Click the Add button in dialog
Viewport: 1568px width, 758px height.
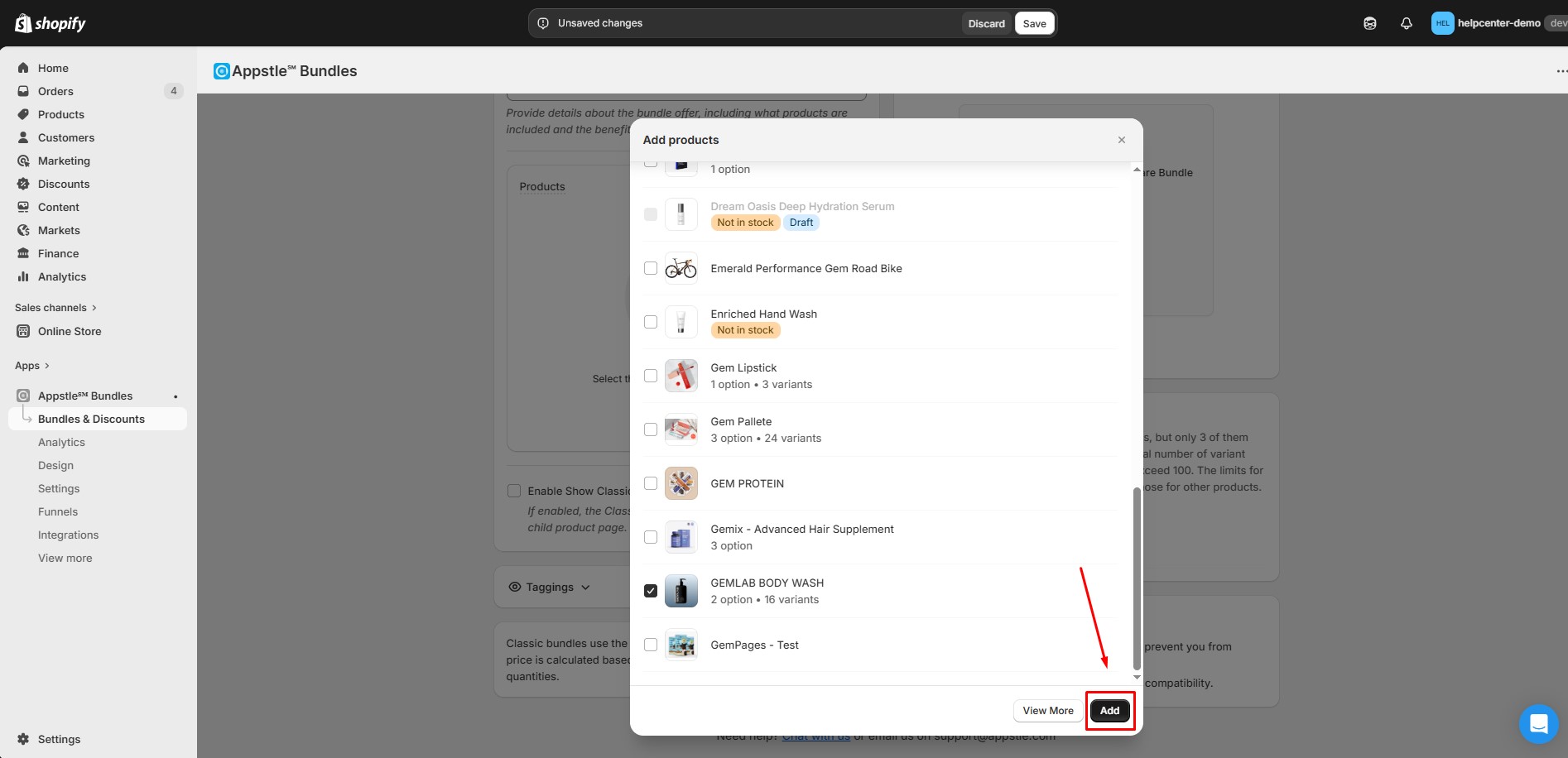click(1109, 710)
